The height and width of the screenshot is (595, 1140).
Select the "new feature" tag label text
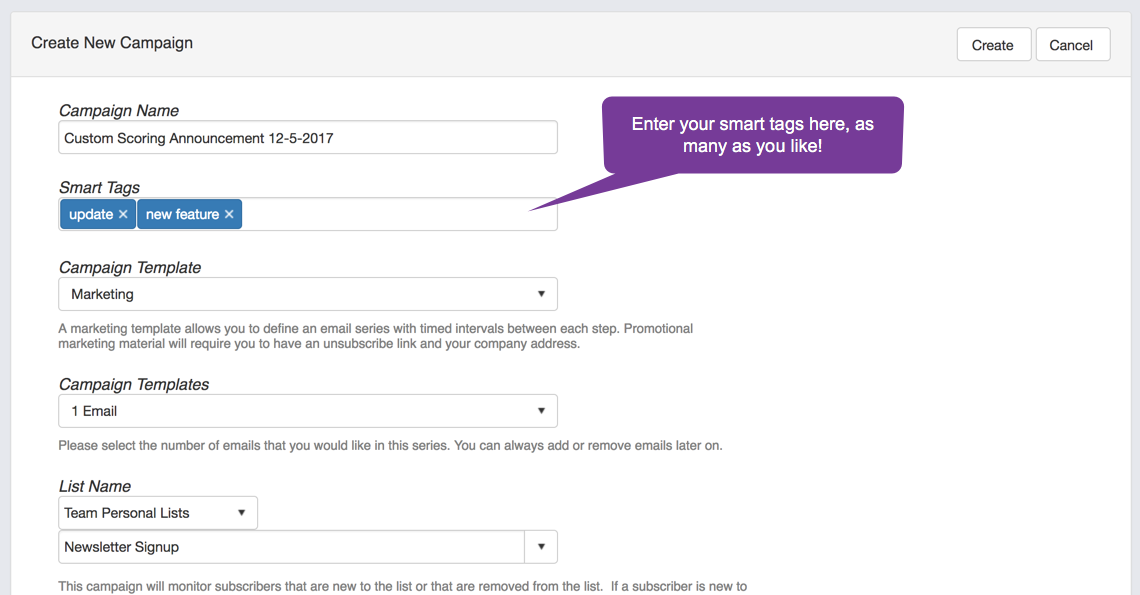[182, 214]
